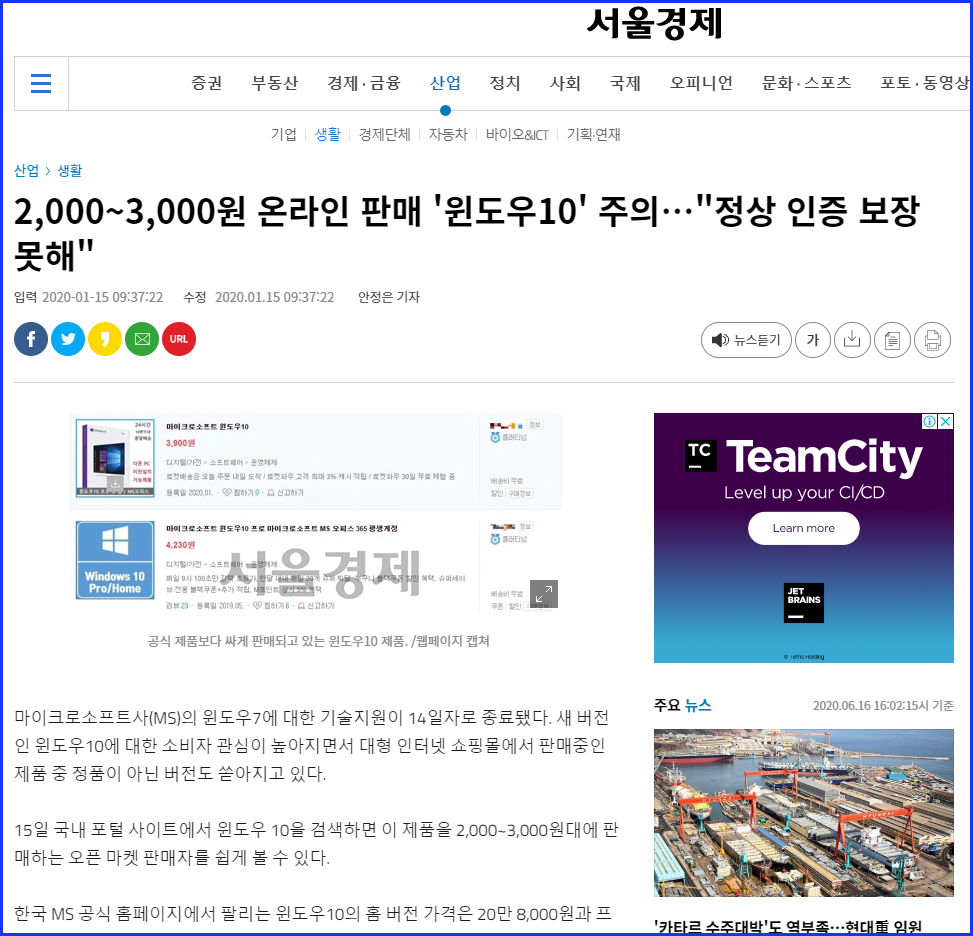Viewport: 973px width, 936px height.
Task: Open the 포토·동영상 menu
Action: point(925,83)
